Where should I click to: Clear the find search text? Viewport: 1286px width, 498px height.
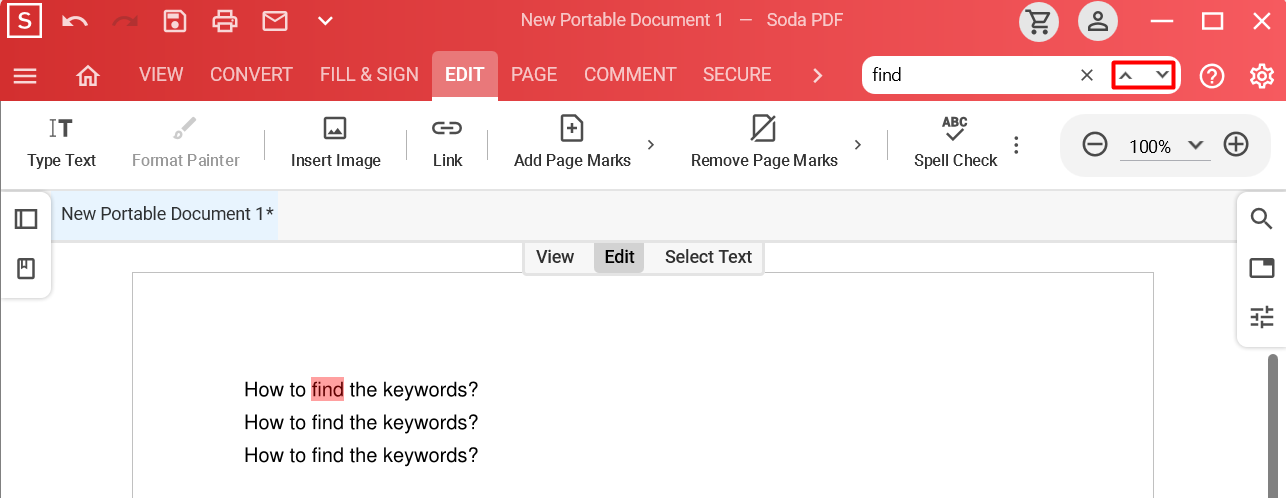tap(1087, 75)
